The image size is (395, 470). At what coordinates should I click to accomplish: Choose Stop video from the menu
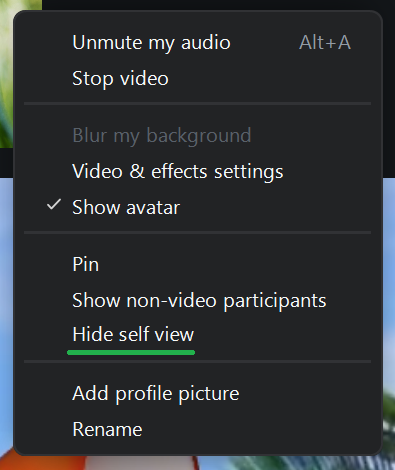pyautogui.click(x=197, y=79)
